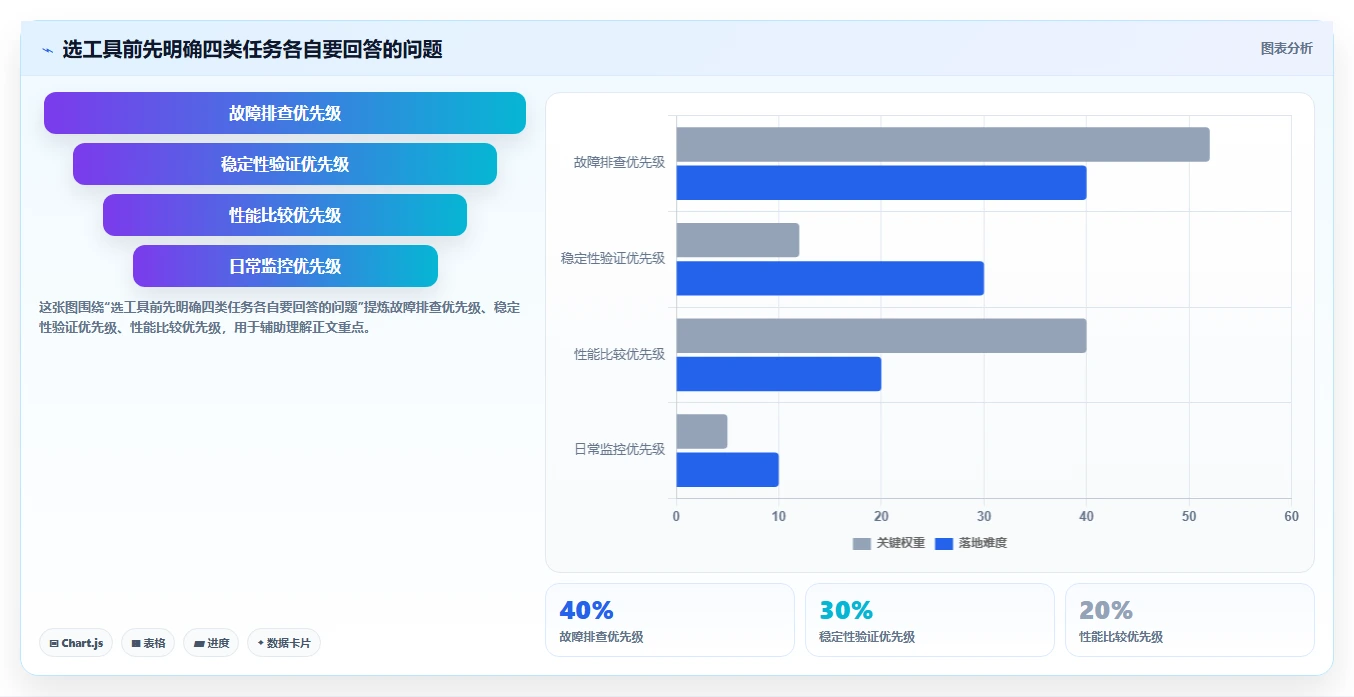The width and height of the screenshot is (1354, 697).
Task: Click the description paragraph starting 这张图围绕
Action: point(279,317)
